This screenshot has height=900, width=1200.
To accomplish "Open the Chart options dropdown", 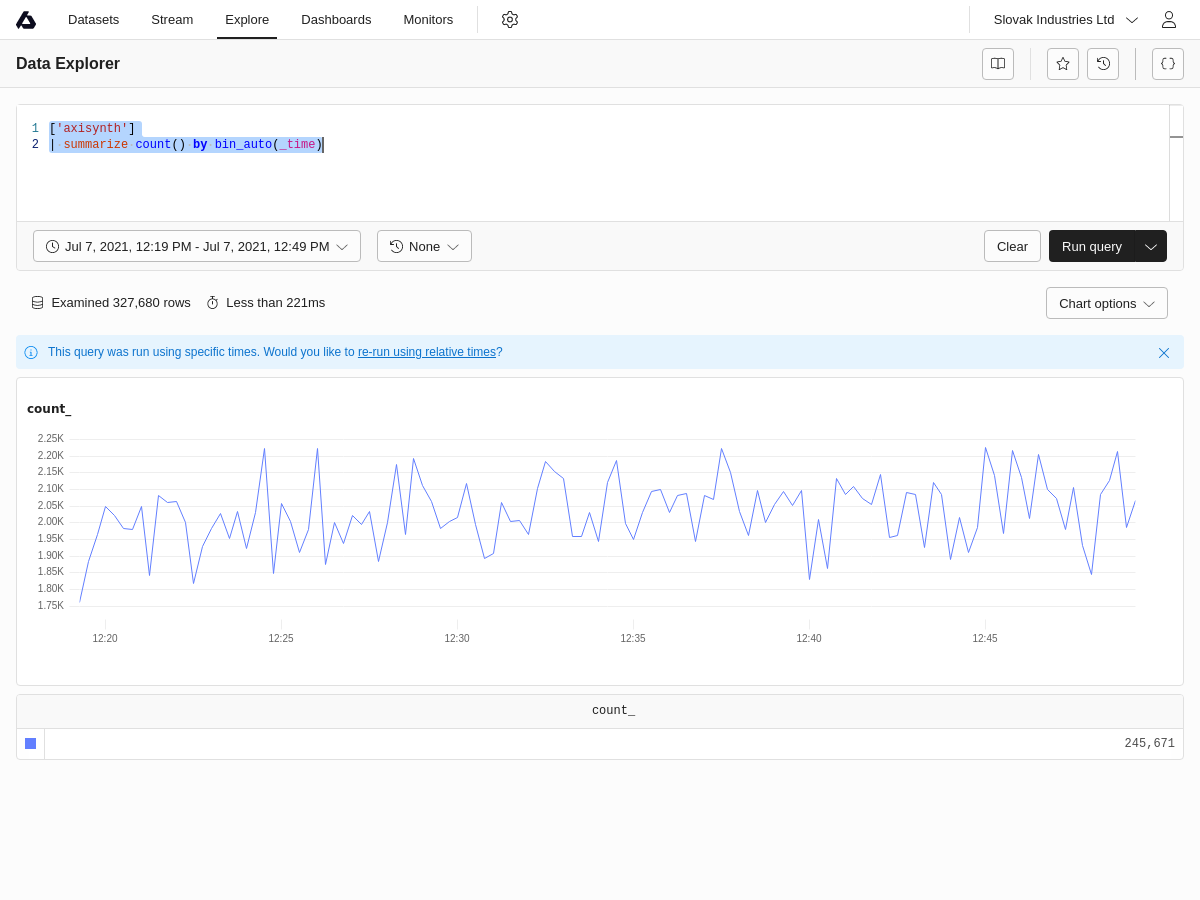I will (1106, 303).
